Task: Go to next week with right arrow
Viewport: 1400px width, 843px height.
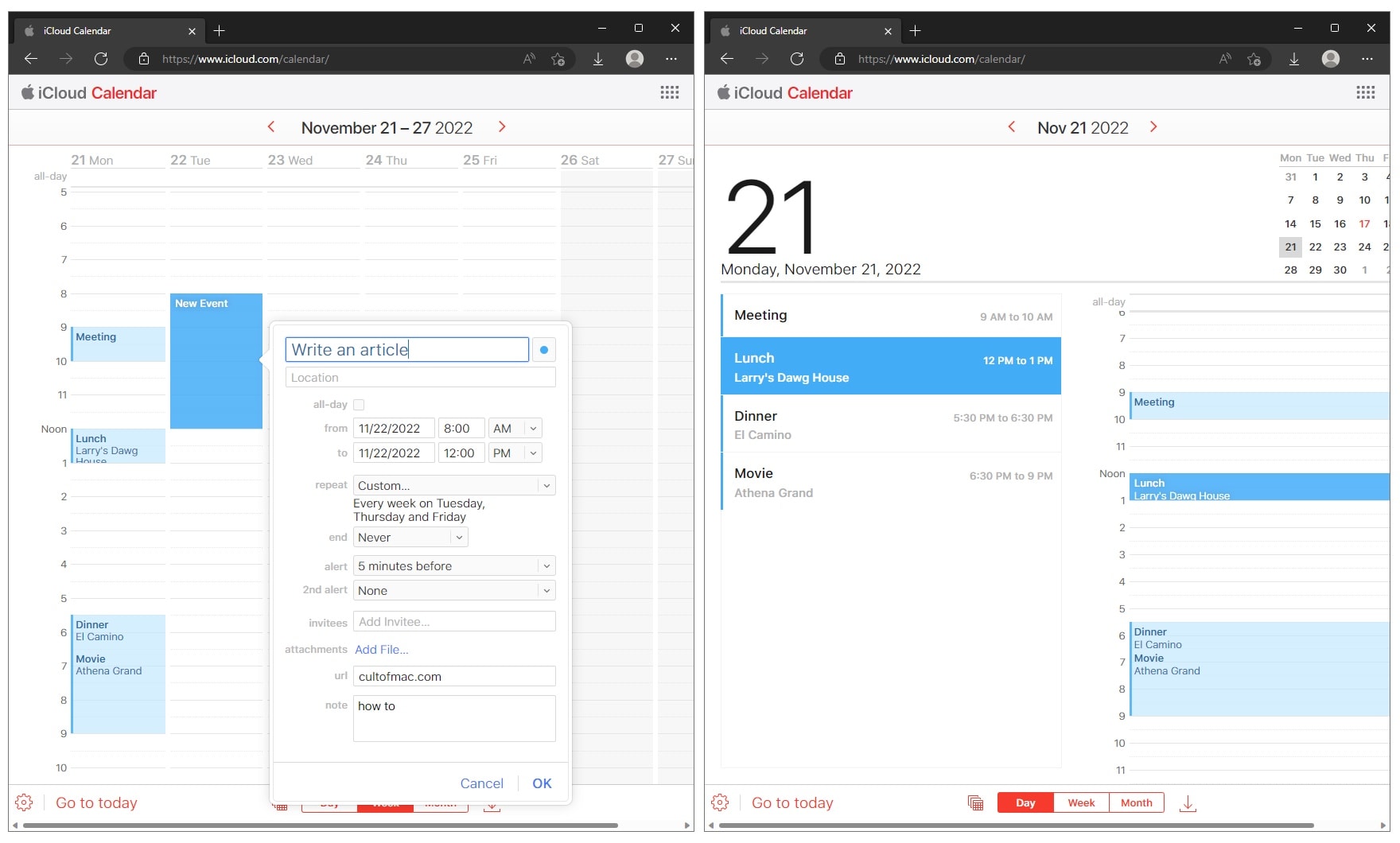Action: [502, 127]
